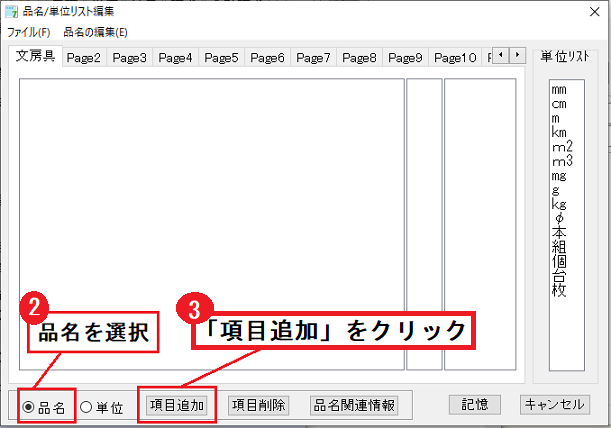Switch to the 文房具 tab

[35, 57]
